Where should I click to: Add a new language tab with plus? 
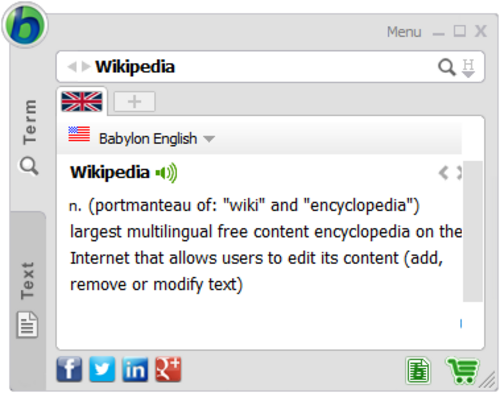pos(135,101)
